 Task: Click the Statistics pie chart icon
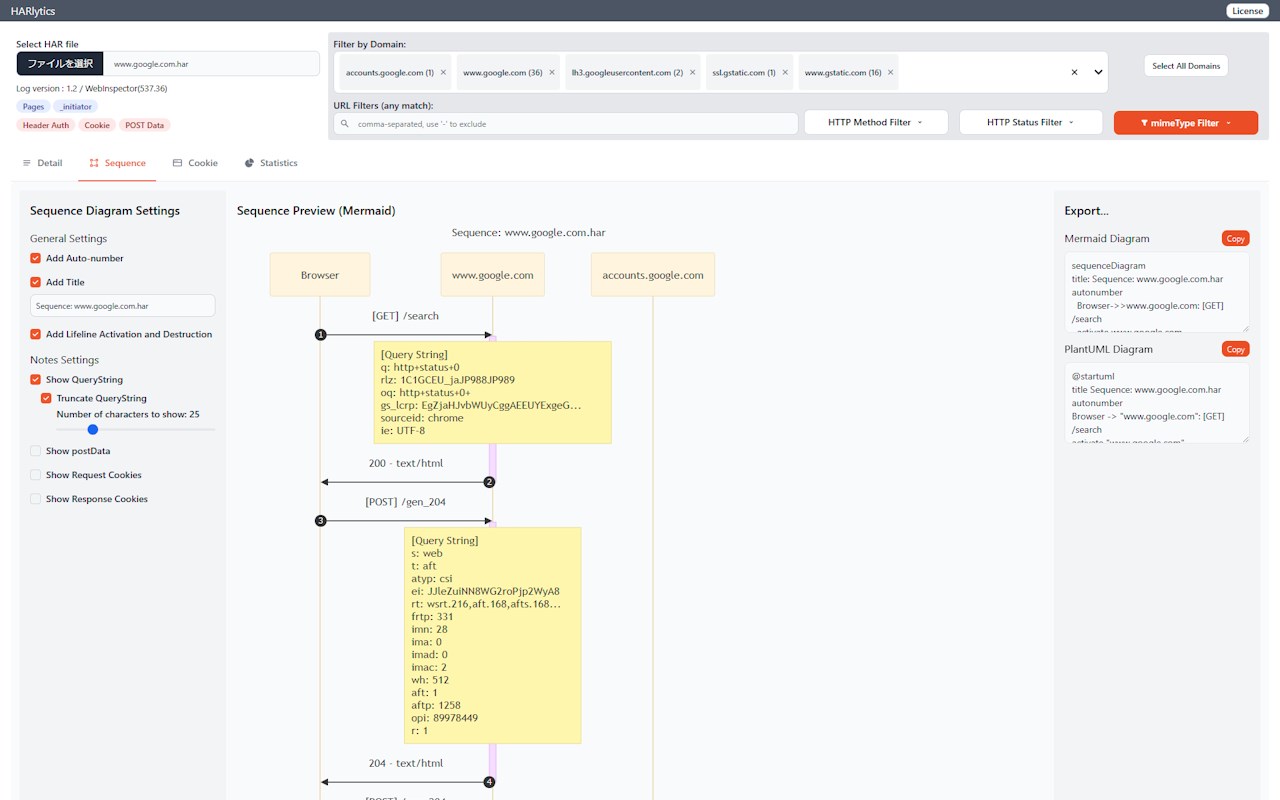coord(249,163)
